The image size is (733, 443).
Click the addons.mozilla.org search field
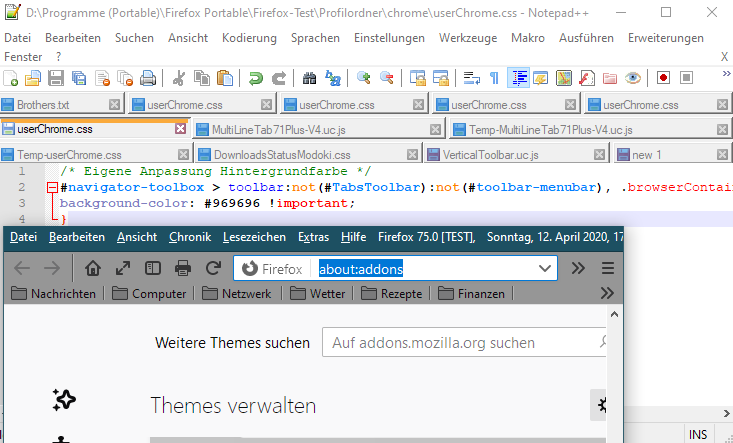(460, 343)
